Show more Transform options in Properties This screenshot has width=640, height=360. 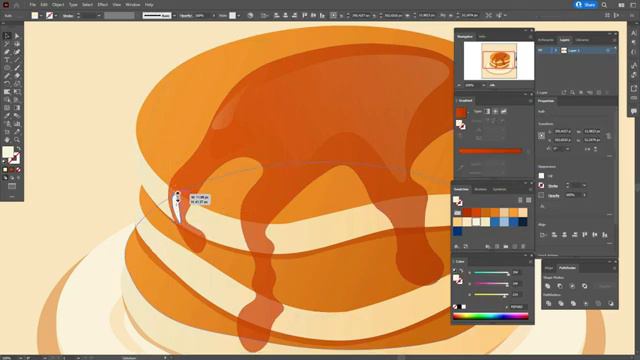click(610, 156)
